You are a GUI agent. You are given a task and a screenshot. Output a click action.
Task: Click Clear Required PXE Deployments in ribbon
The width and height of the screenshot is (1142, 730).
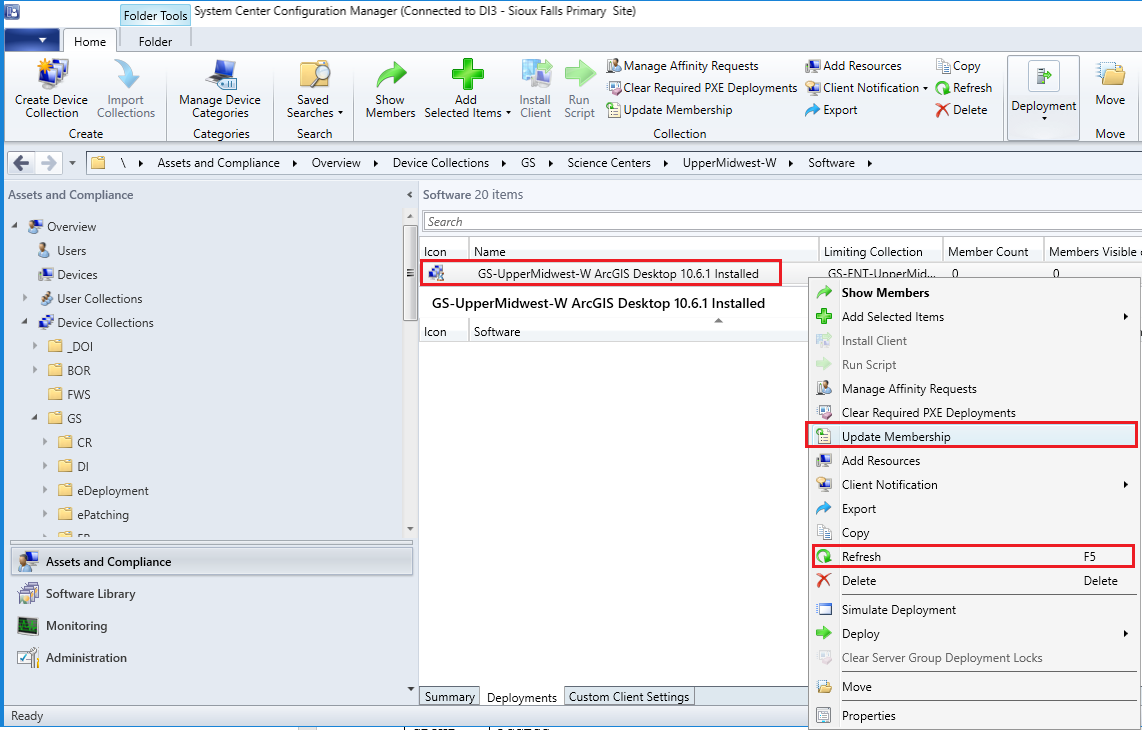[x=702, y=87]
